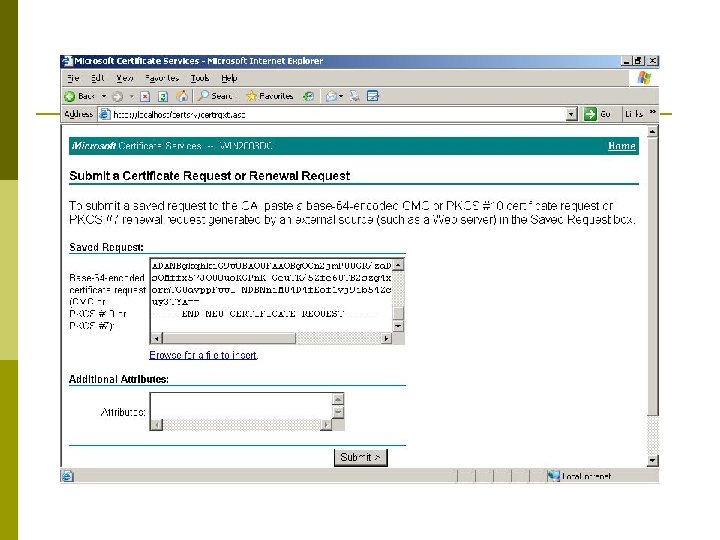Click the Forward arrow icon
720x540 pixels.
pos(118,96)
